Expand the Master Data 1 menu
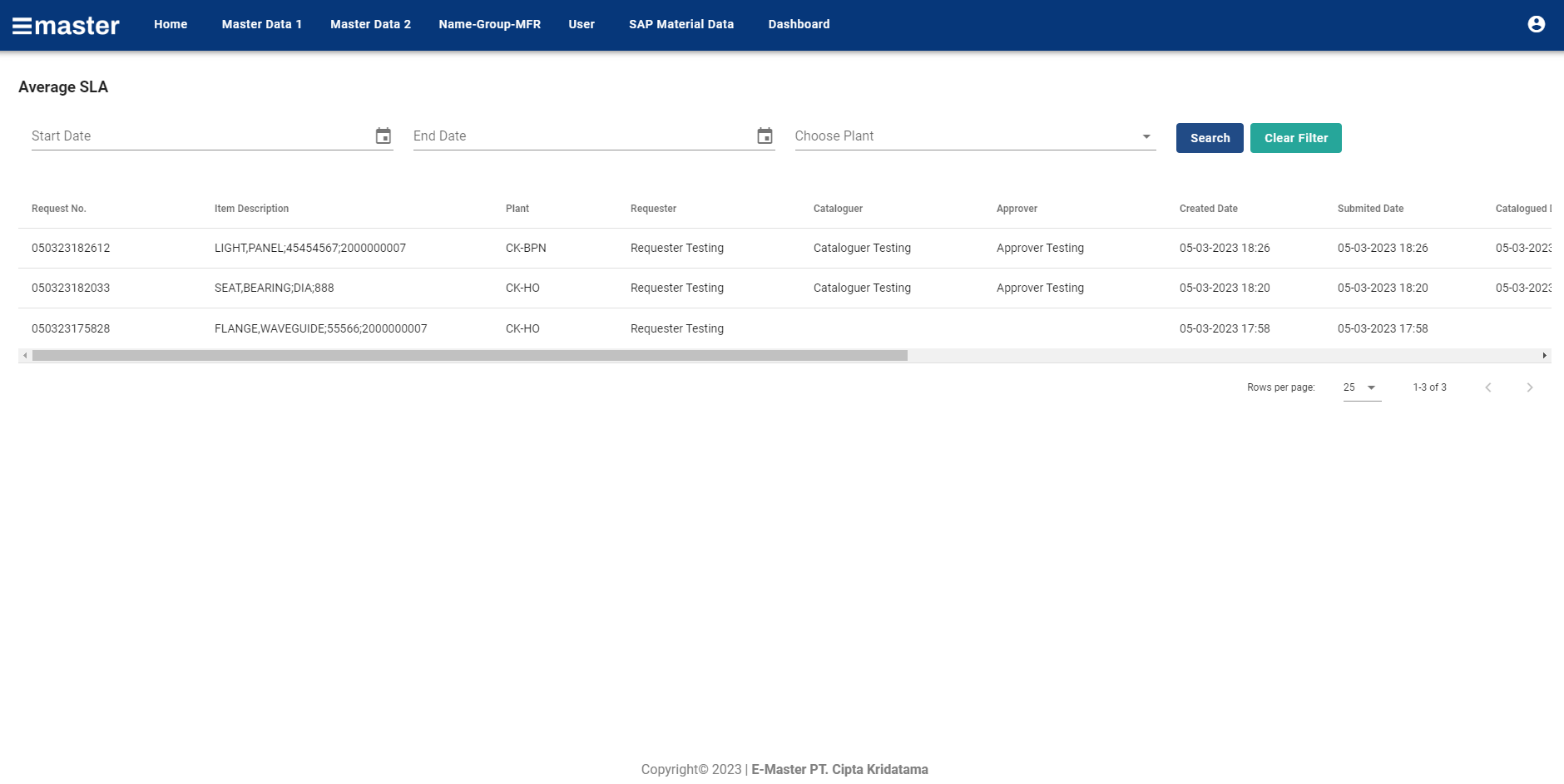Image resolution: width=1564 pixels, height=784 pixels. [261, 24]
